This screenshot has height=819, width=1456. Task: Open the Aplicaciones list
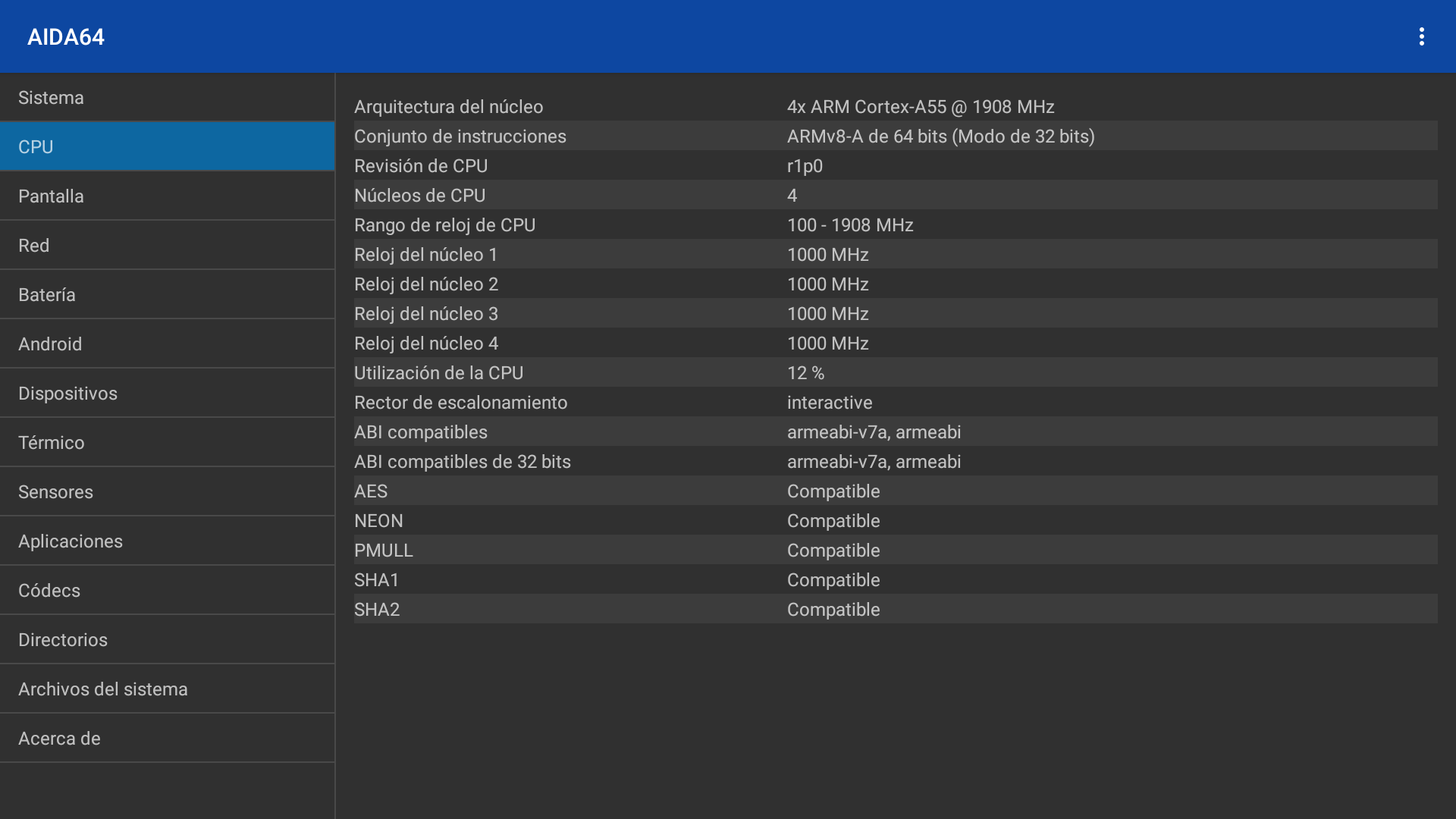coord(167,541)
